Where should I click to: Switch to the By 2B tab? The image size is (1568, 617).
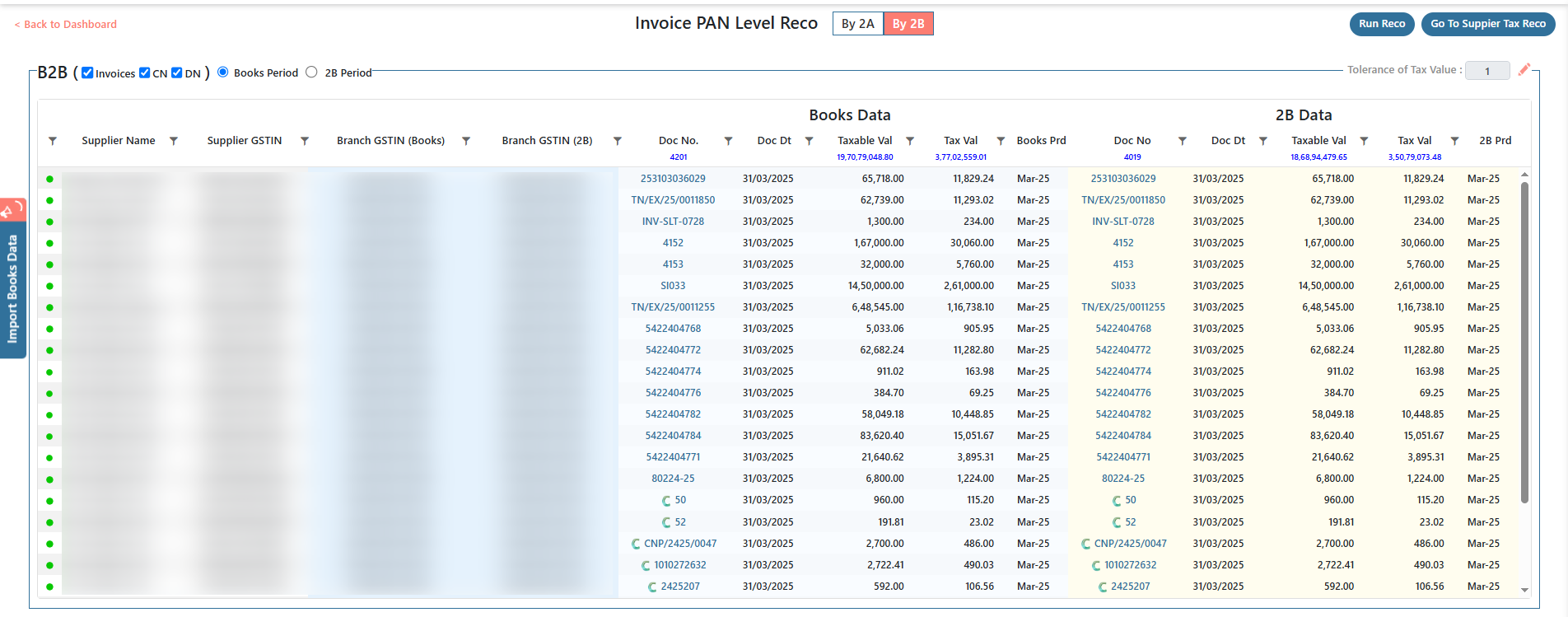[x=908, y=24]
